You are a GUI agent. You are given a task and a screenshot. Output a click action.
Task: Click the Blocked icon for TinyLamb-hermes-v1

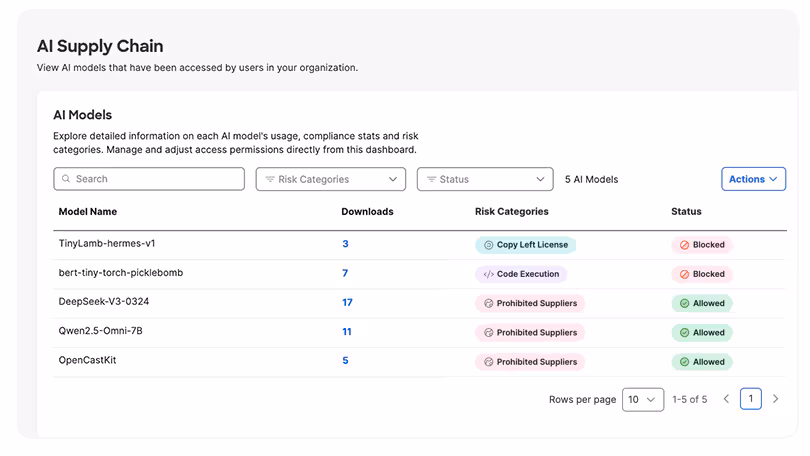(x=684, y=245)
